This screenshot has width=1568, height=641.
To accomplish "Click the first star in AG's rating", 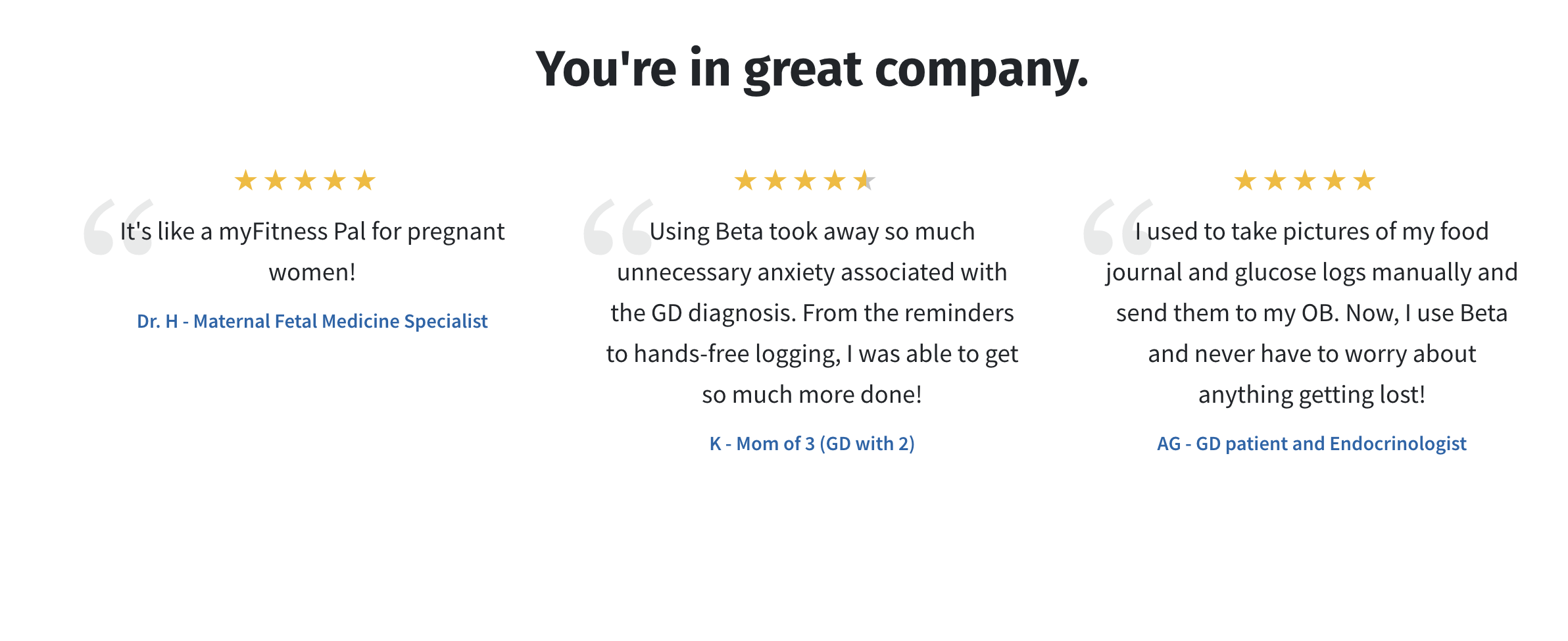I will click(1245, 180).
